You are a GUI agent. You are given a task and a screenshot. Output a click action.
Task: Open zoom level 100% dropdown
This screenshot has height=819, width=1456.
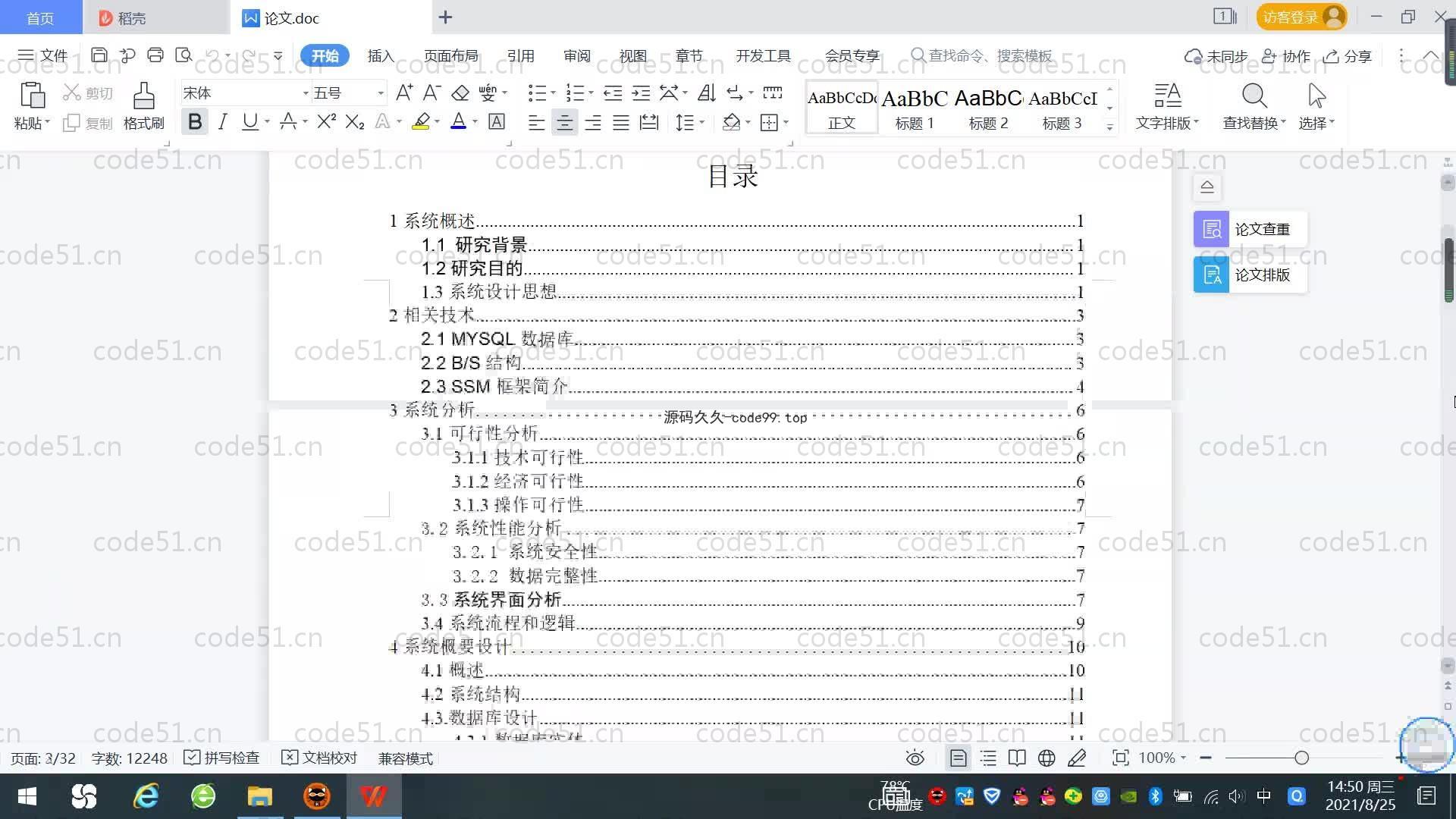[1163, 758]
